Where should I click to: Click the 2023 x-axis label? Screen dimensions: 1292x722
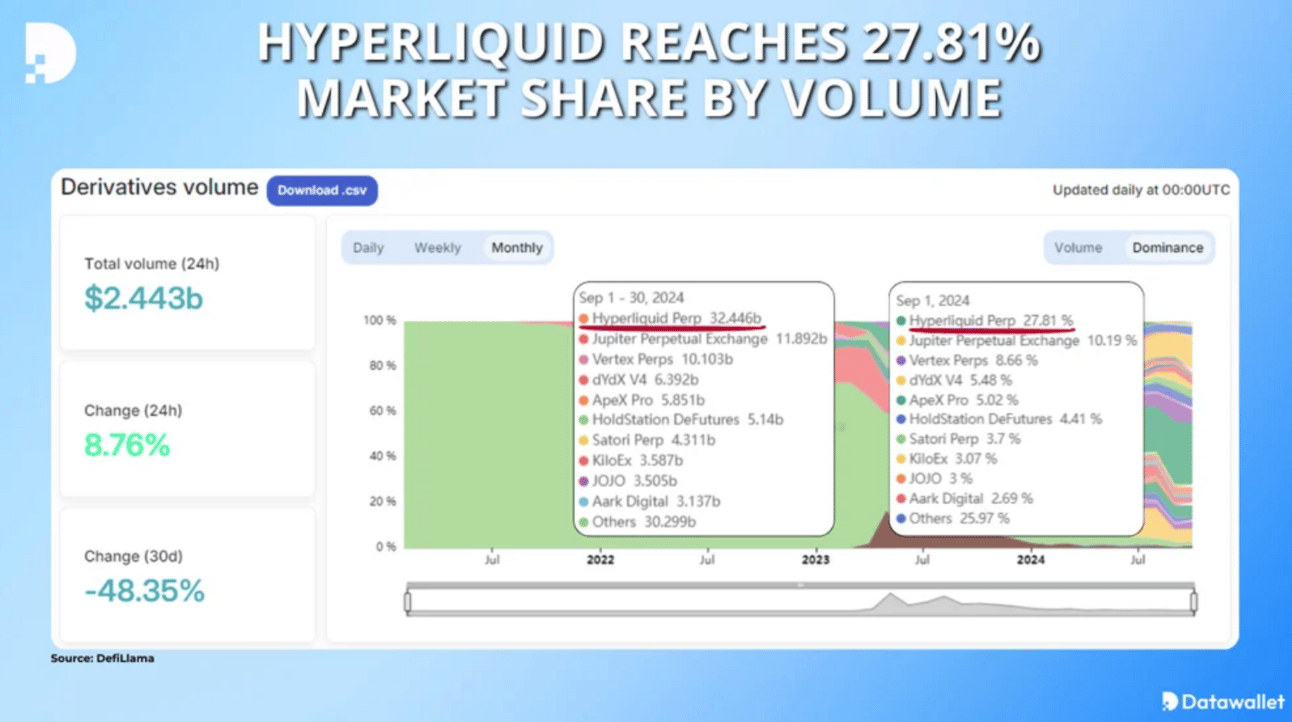(816, 560)
